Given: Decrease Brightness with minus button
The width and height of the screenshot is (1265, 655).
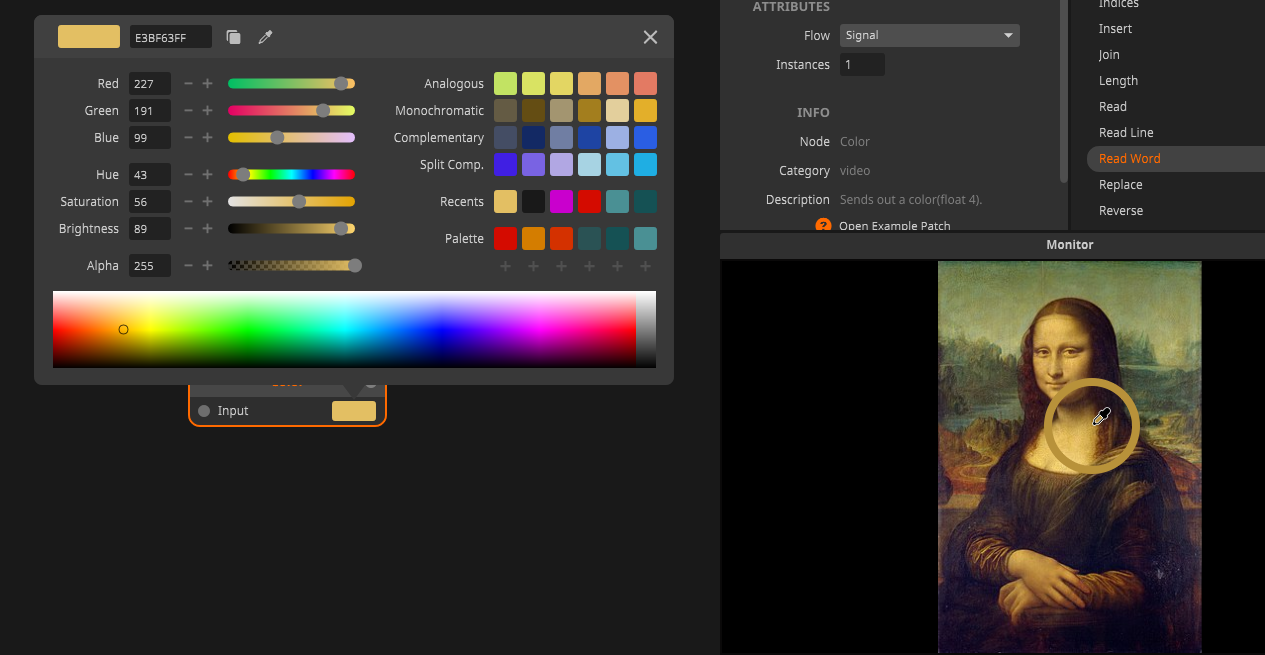Looking at the screenshot, I should tap(188, 229).
